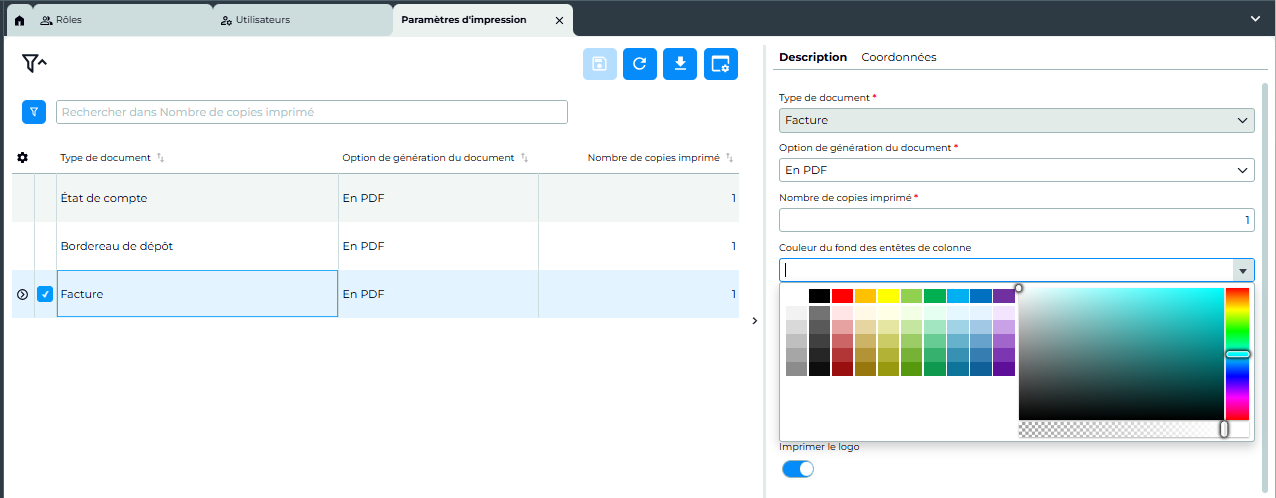The image size is (1276, 498).
Task: Collapse the filter panel funnel toggle
Action: [34, 64]
